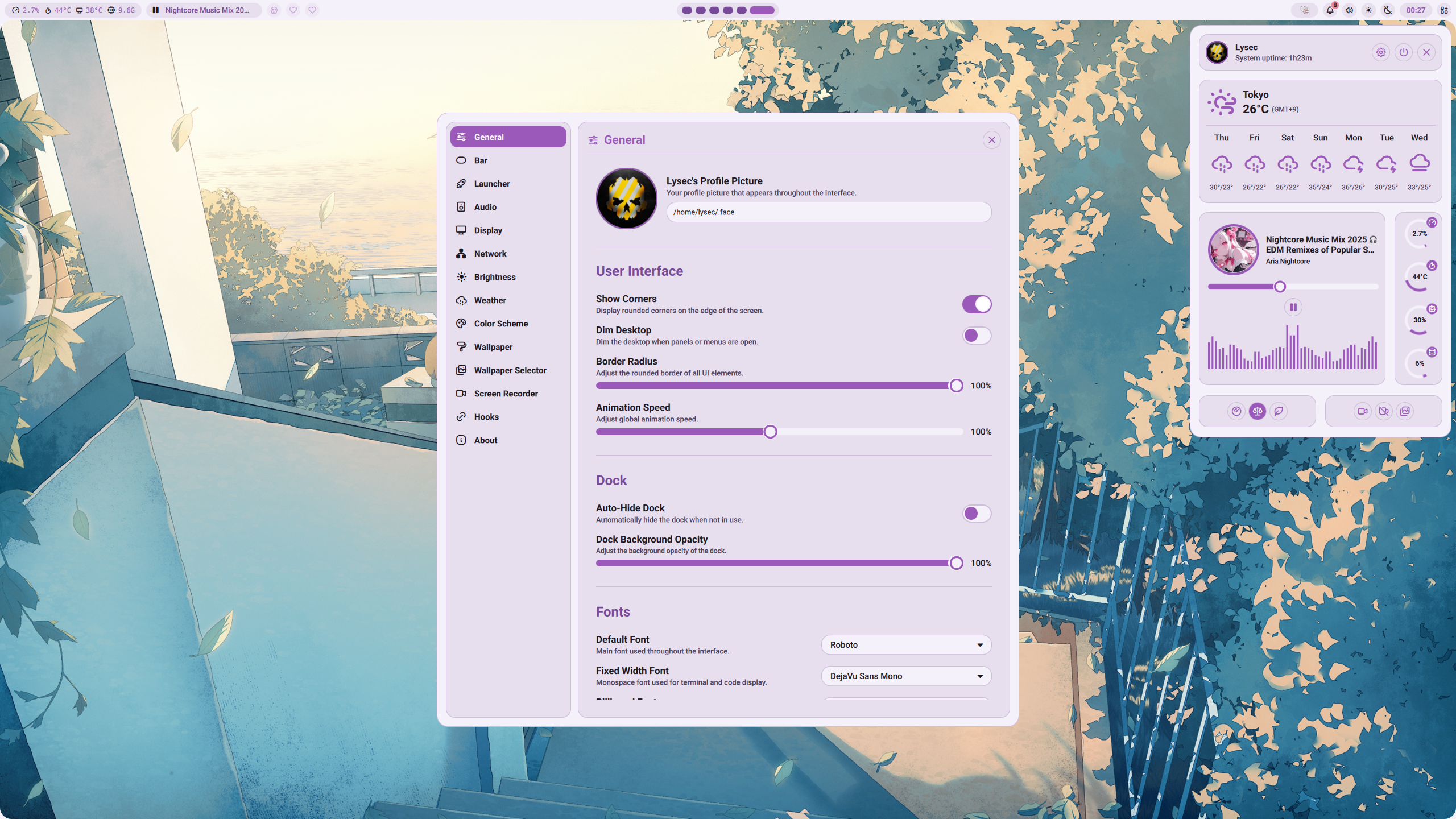Viewport: 1456px width, 819px height.
Task: Turn on Auto-Hide Dock switch
Action: pos(977,514)
